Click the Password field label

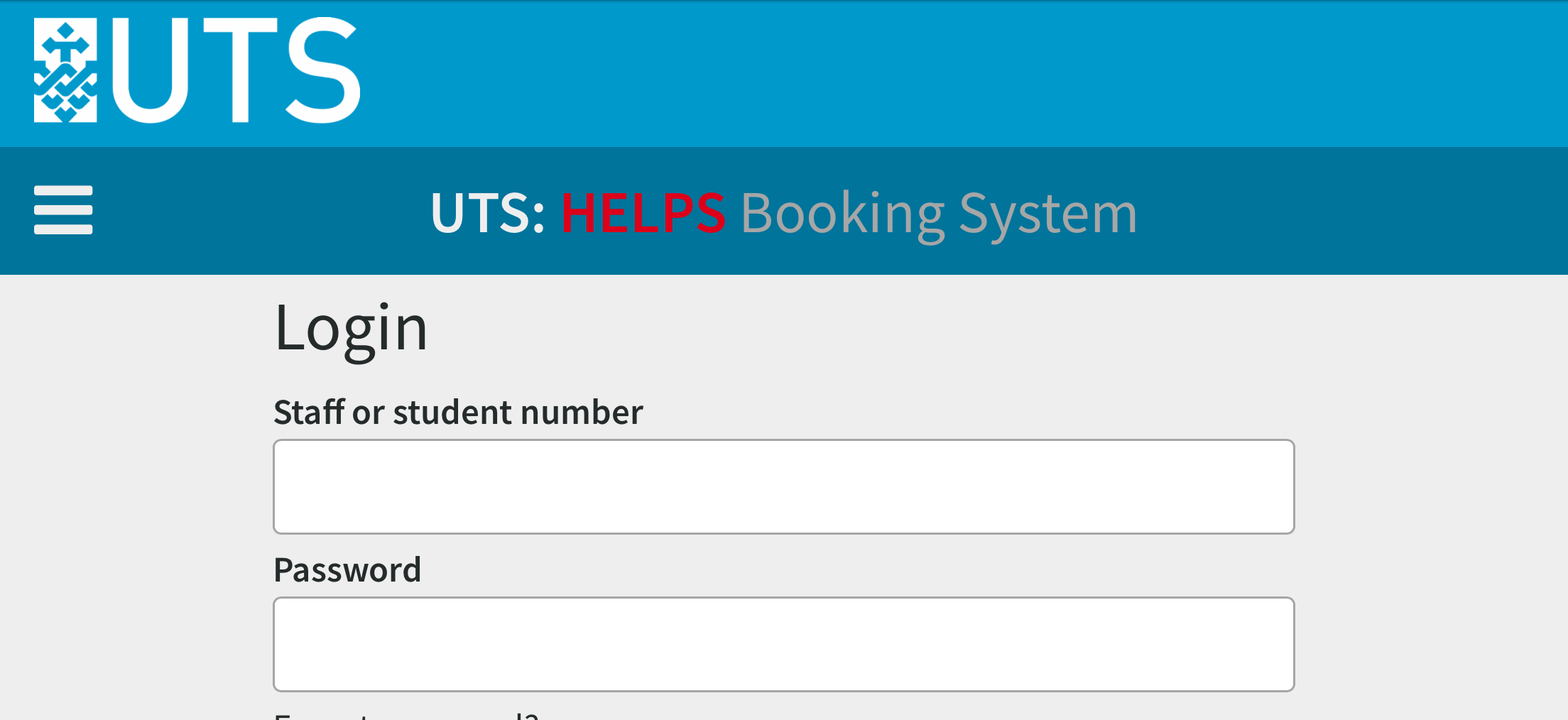coord(347,569)
